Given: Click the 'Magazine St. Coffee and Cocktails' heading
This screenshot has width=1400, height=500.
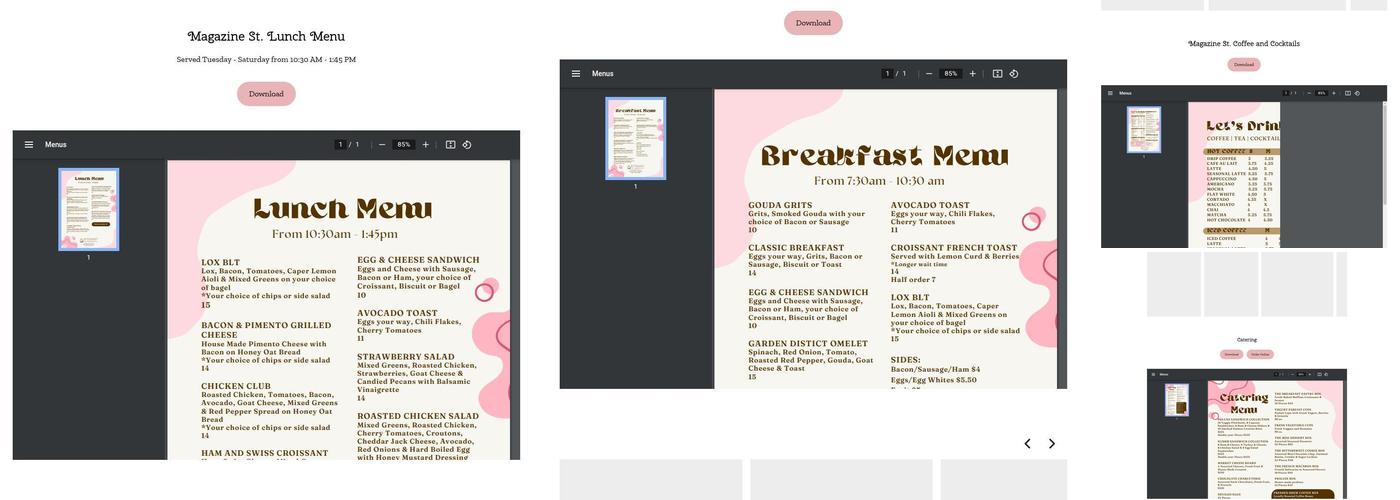Looking at the screenshot, I should point(1244,44).
